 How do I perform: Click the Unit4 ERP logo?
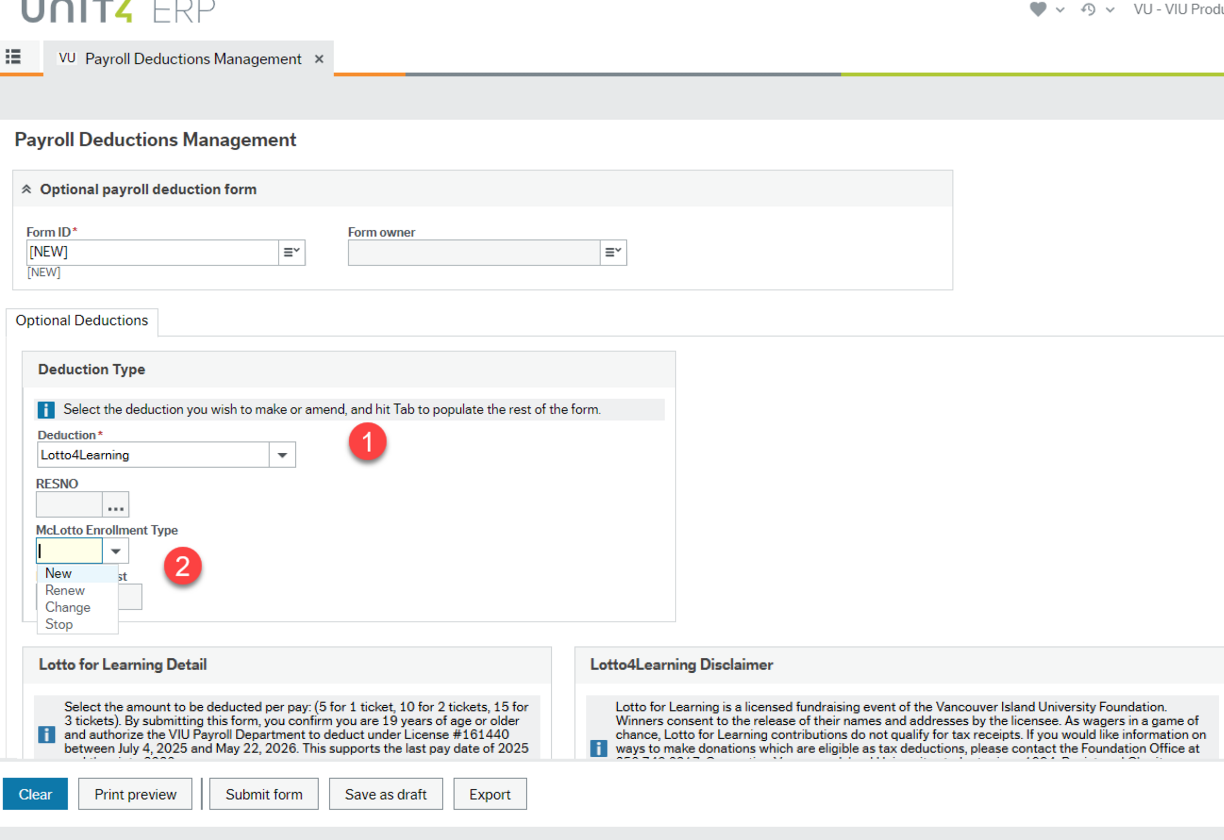coord(117,11)
